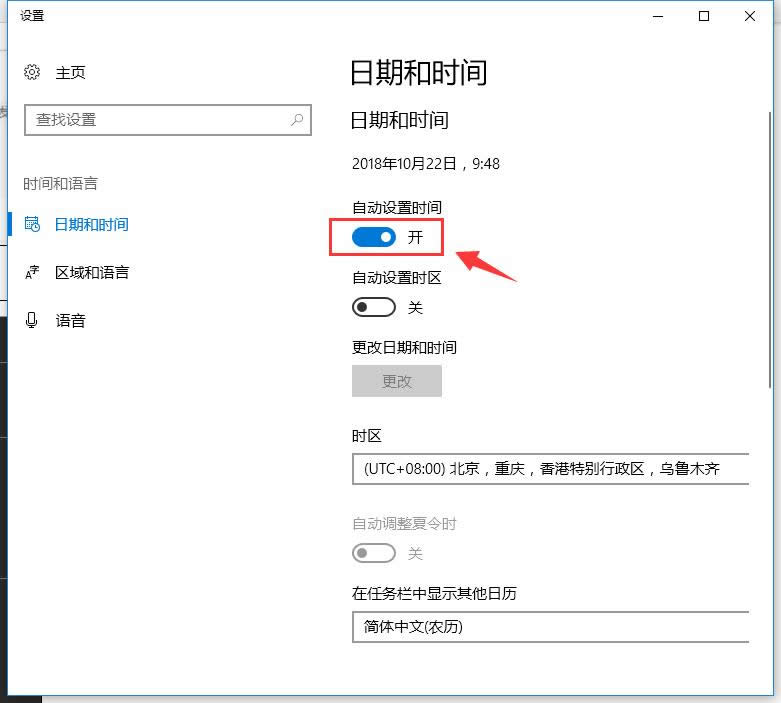Click the microphone icon beside 语音
The width and height of the screenshot is (781, 703).
(32, 320)
